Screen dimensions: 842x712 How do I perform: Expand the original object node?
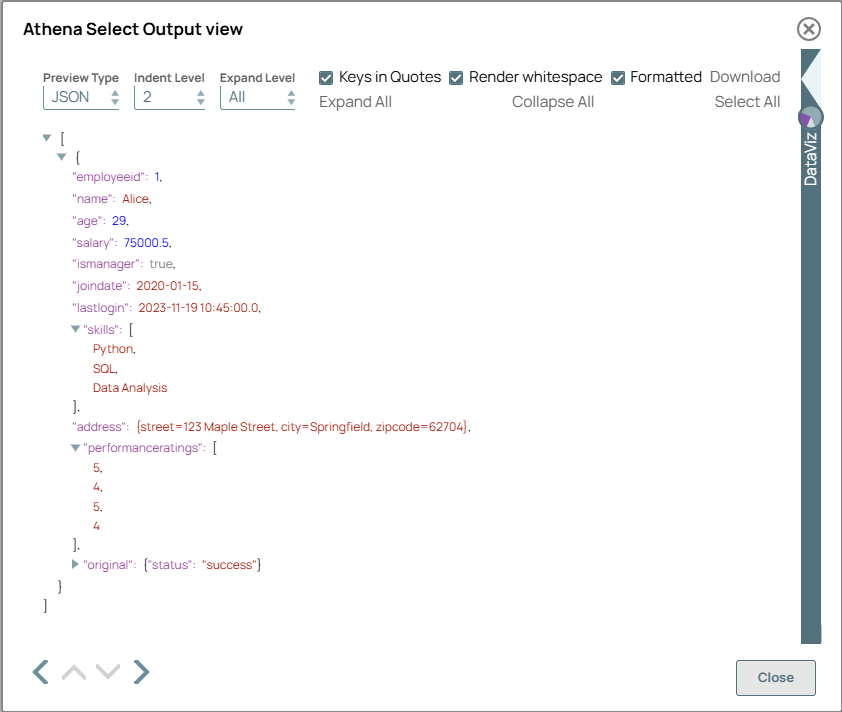75,564
